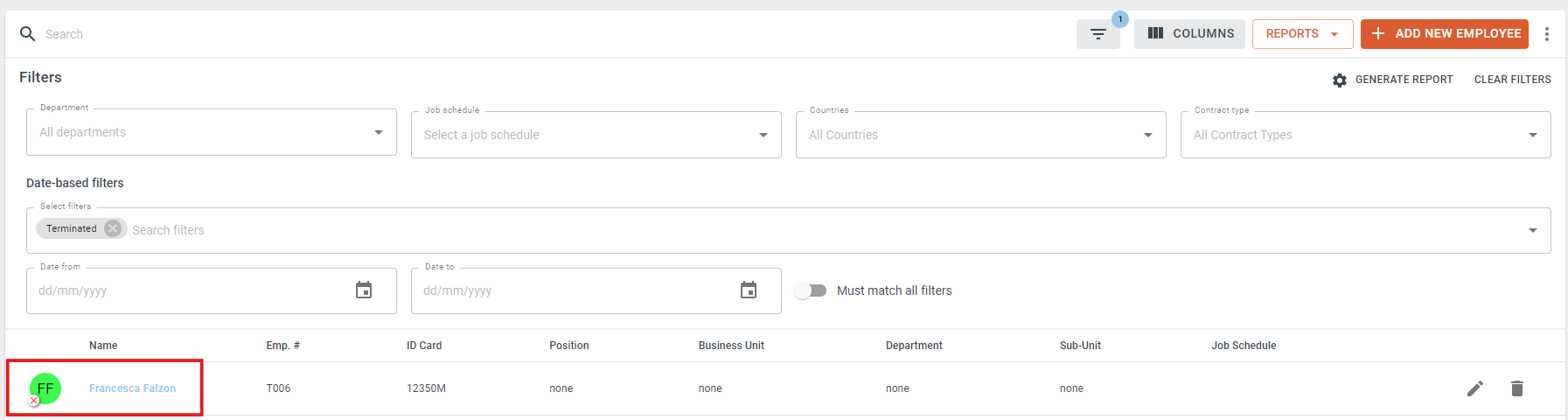Image resolution: width=1568 pixels, height=420 pixels.
Task: Open the Contract type dropdown
Action: point(1366,135)
